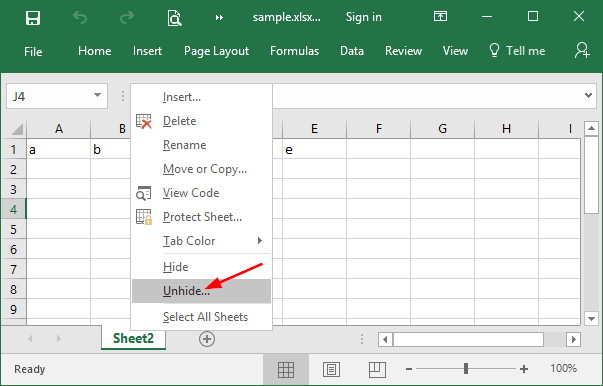Open the View ribbon tab
This screenshot has width=603, height=386.
point(455,51)
